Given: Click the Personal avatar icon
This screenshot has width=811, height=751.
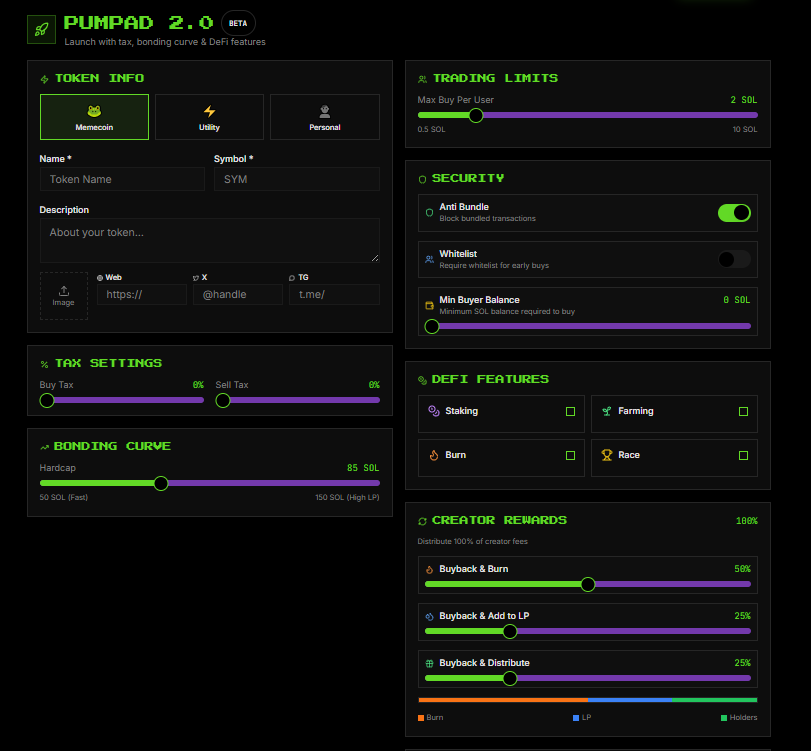Looking at the screenshot, I should (x=325, y=111).
